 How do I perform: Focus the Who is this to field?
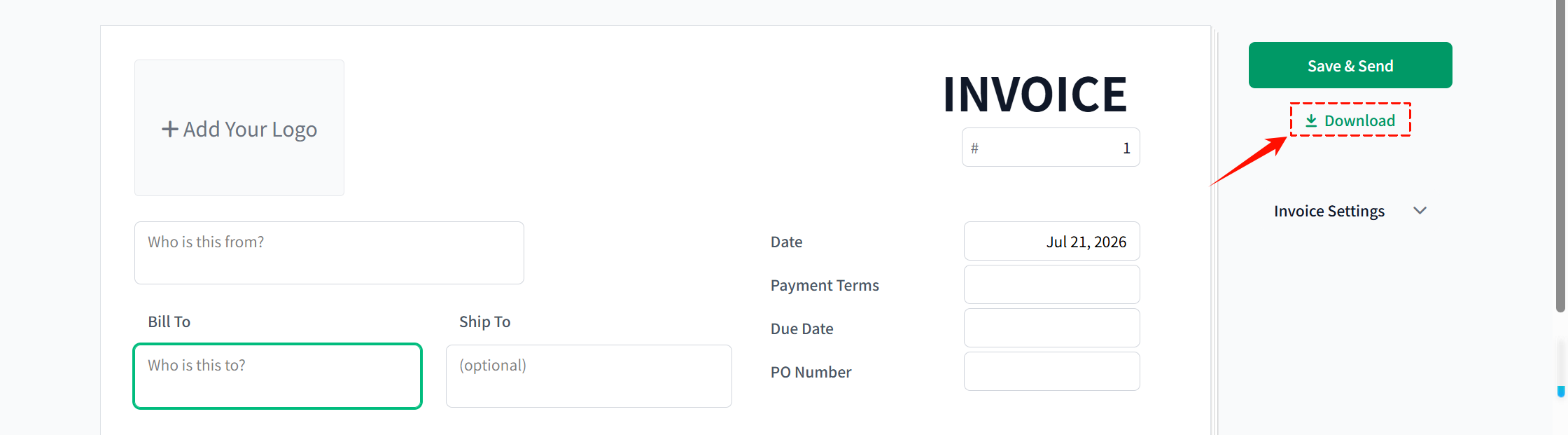tap(277, 376)
